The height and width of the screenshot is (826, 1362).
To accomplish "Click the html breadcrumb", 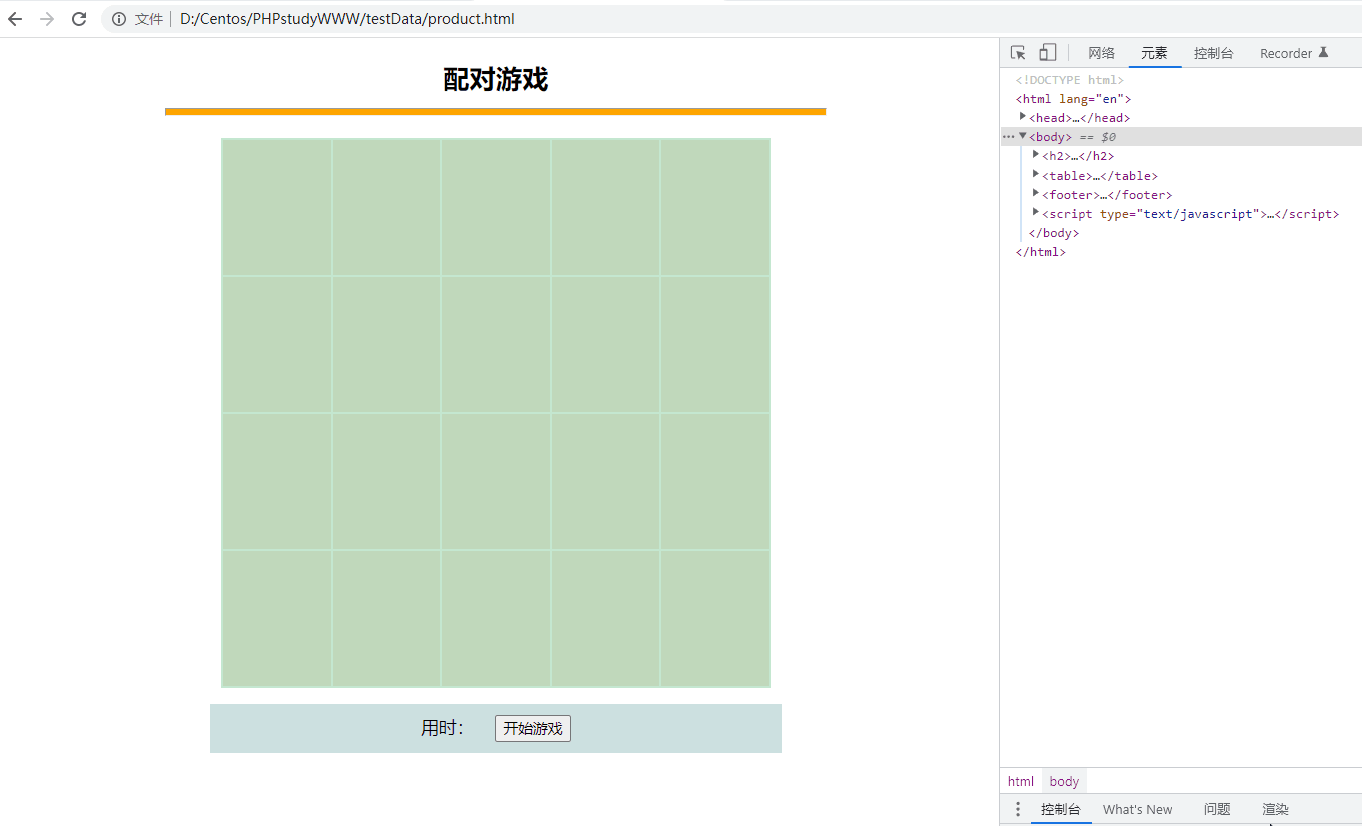I will (1021, 781).
